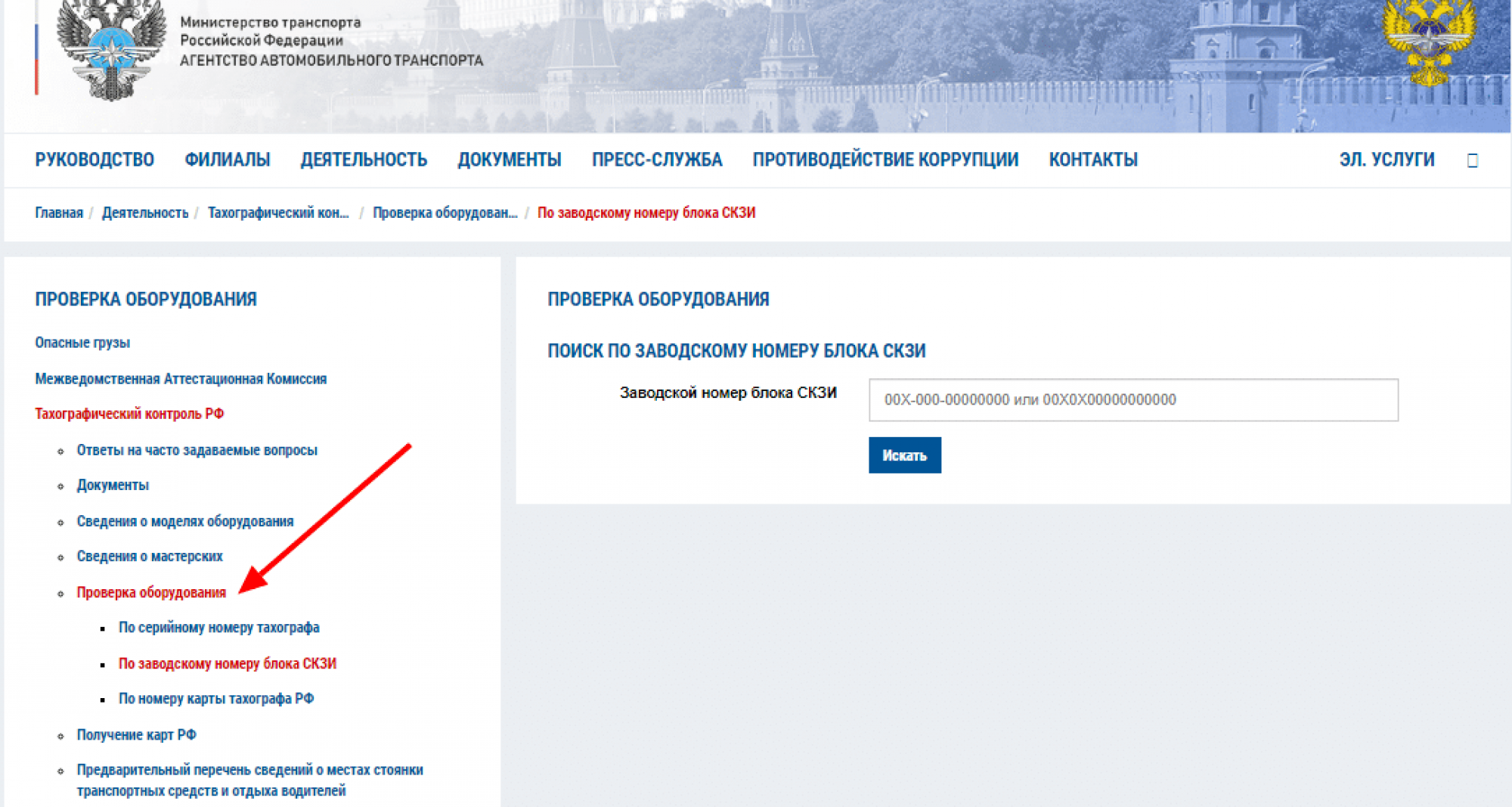Open the ФИЛИАЛЫ menu item
The height and width of the screenshot is (807, 1512).
(228, 160)
